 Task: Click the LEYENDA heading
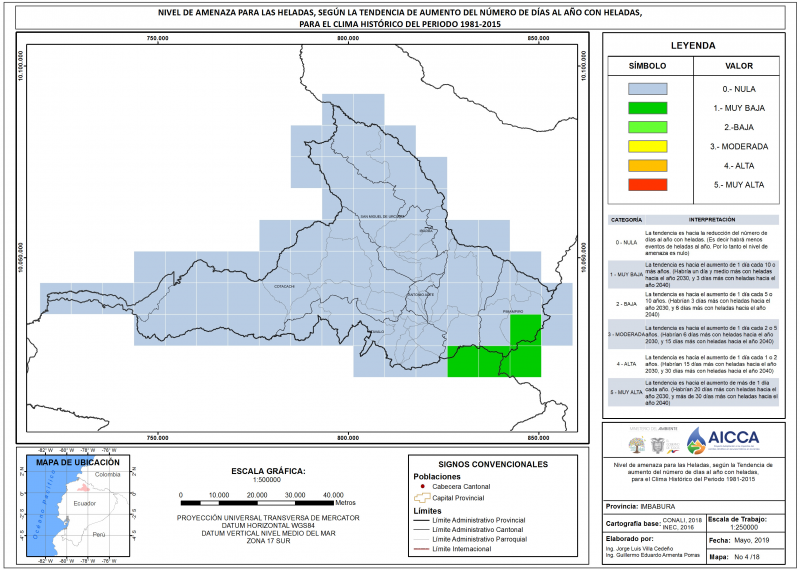click(x=693, y=45)
